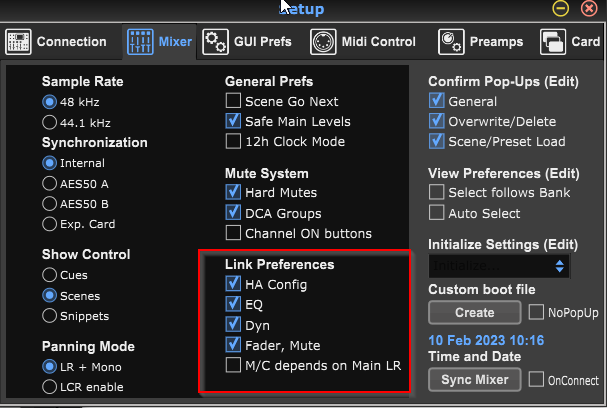Enable Scene Go Next checkbox
Viewport: 607px width, 408px height.
pos(233,101)
